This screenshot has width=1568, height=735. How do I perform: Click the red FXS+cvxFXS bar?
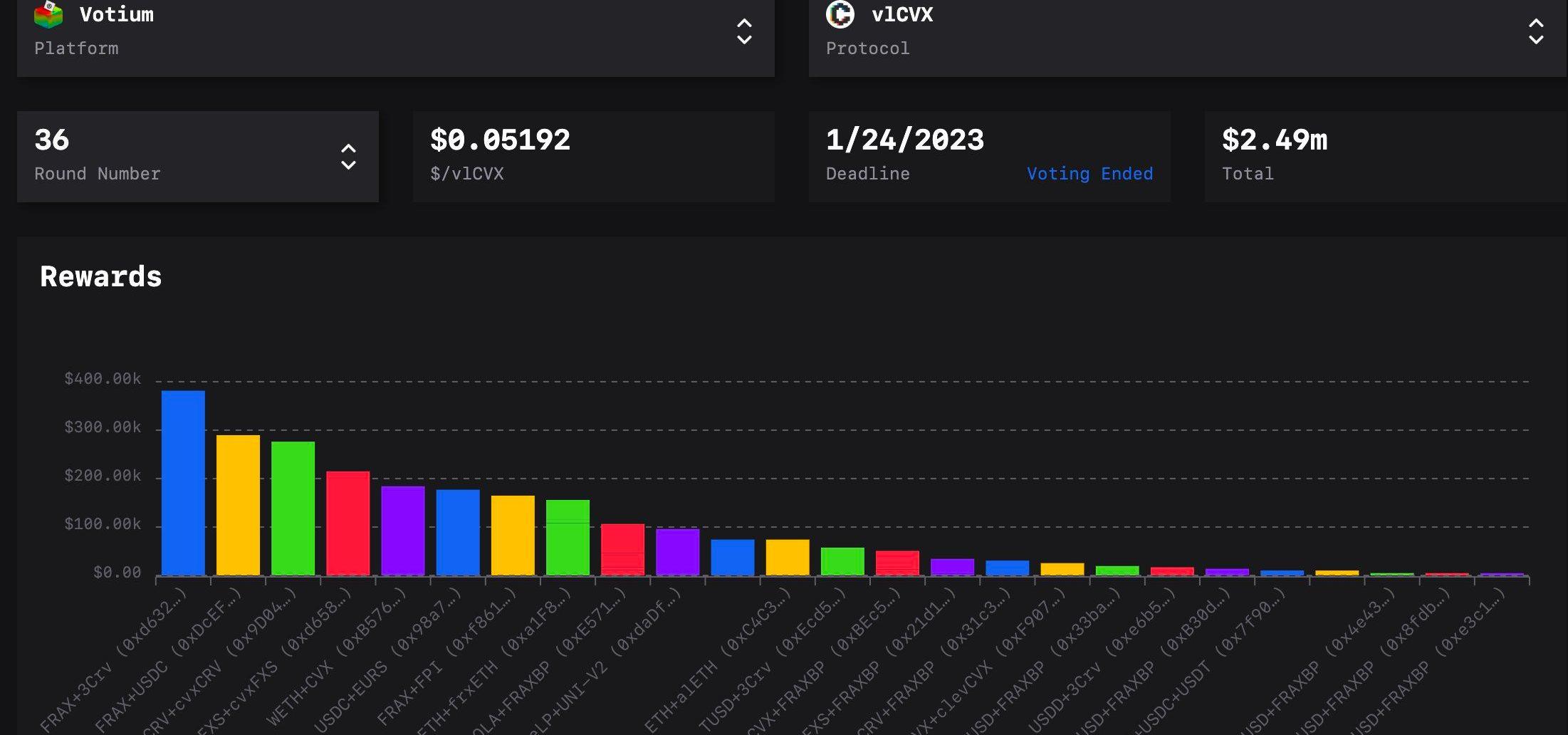coord(347,523)
